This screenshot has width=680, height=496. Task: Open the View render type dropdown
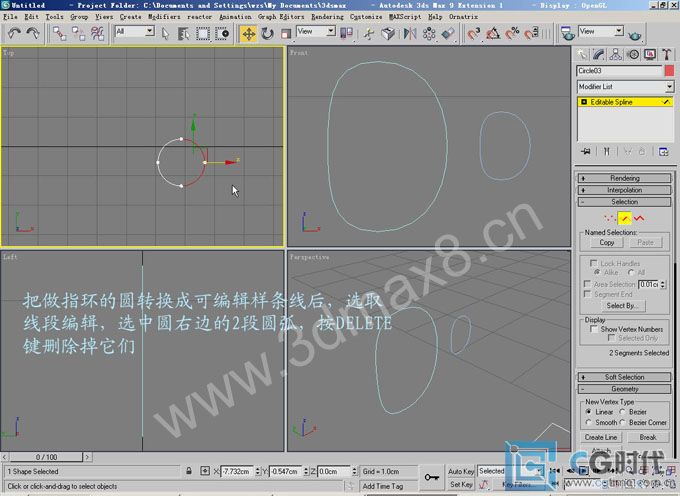601,31
